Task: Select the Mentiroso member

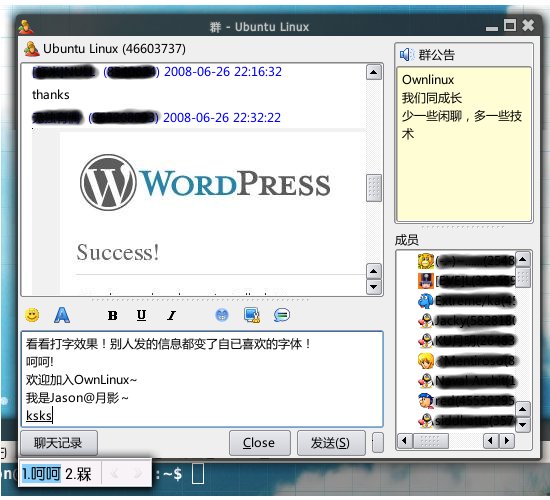Action: [466, 360]
